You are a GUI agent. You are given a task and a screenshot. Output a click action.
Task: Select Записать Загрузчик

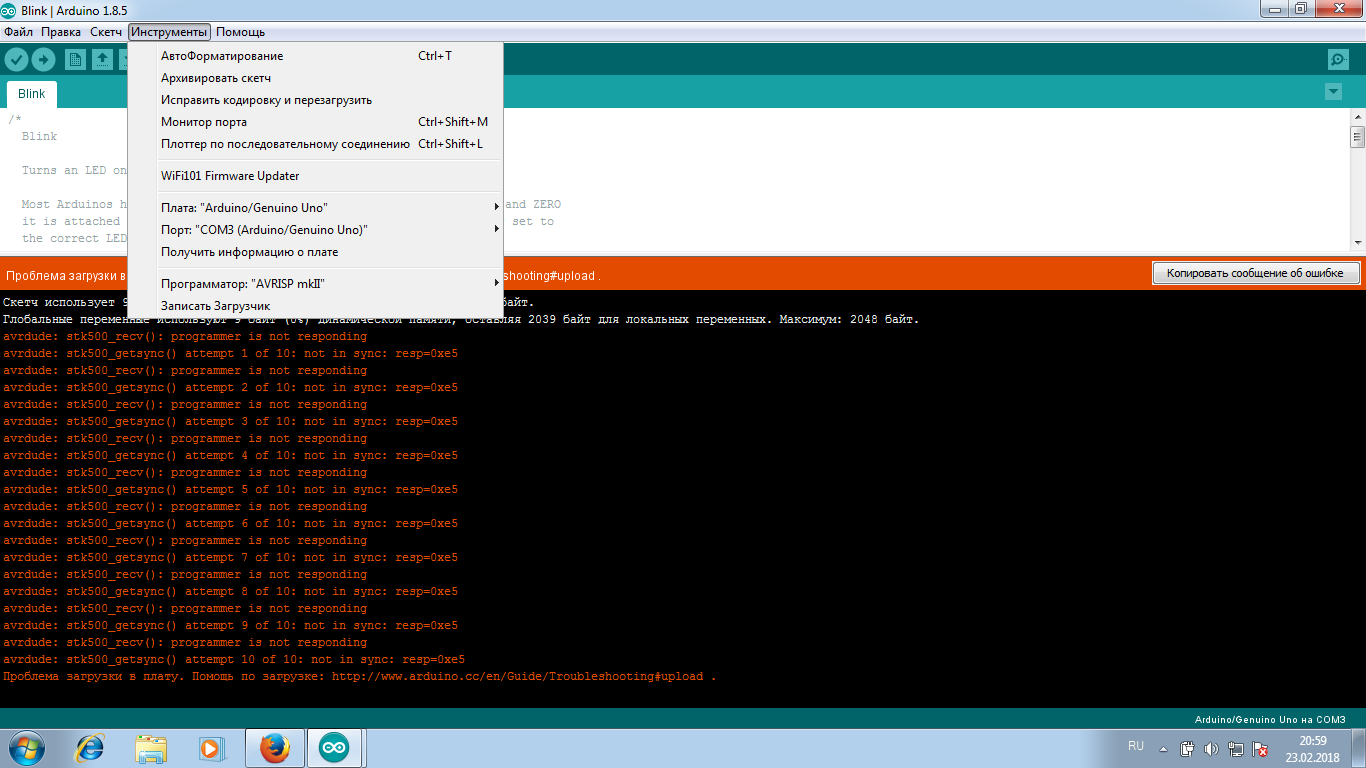315,306
